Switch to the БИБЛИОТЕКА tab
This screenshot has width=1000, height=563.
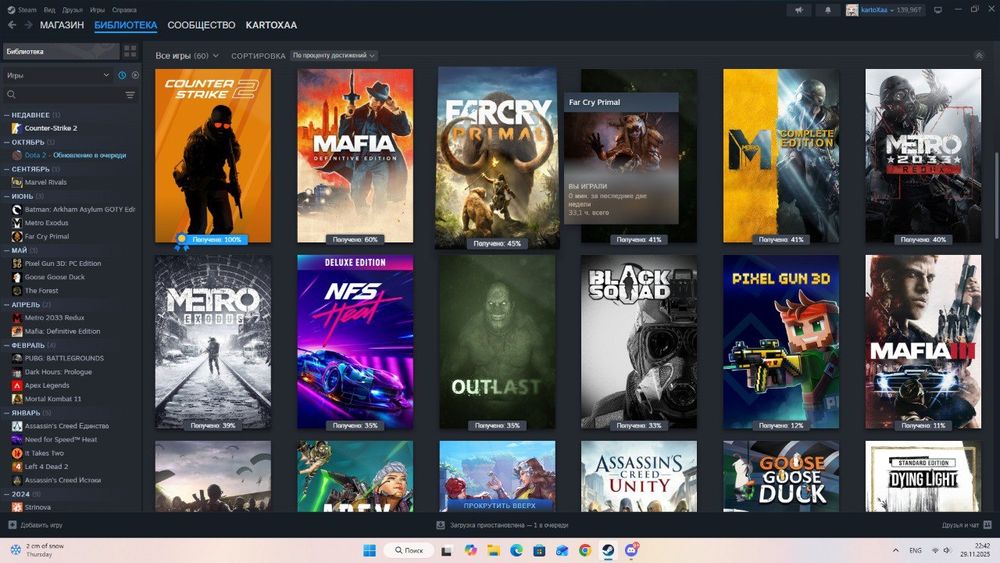click(x=126, y=26)
